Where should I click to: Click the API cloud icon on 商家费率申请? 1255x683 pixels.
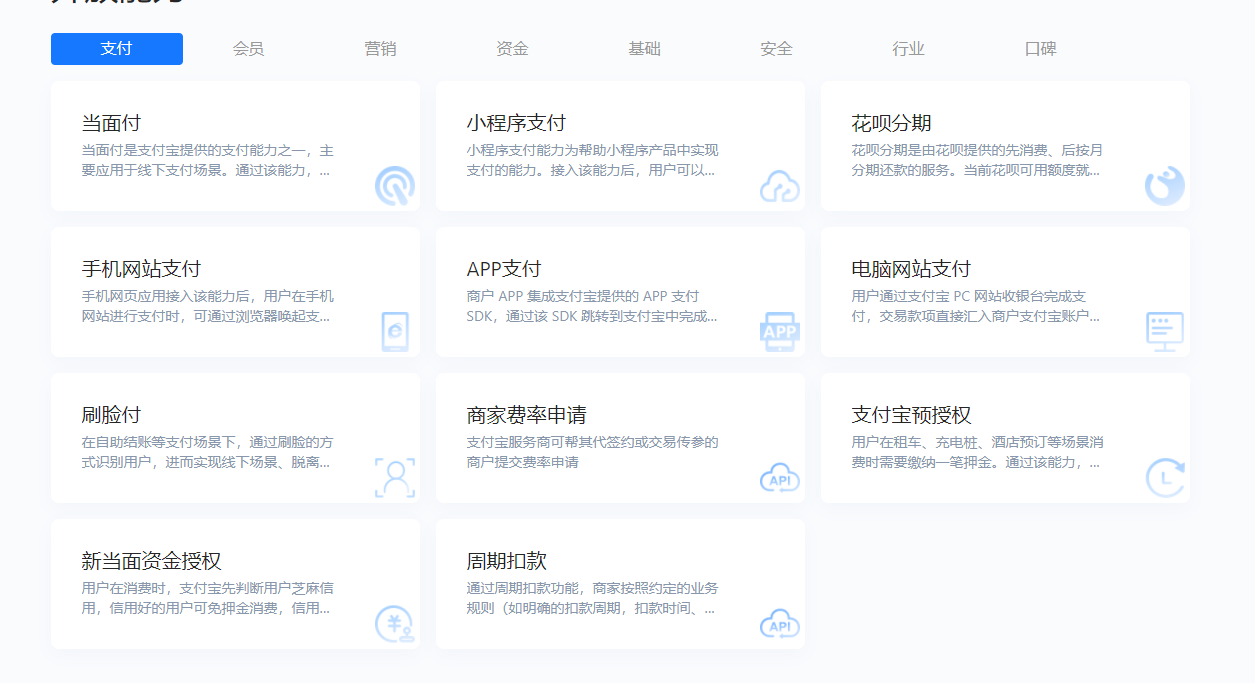coord(779,478)
